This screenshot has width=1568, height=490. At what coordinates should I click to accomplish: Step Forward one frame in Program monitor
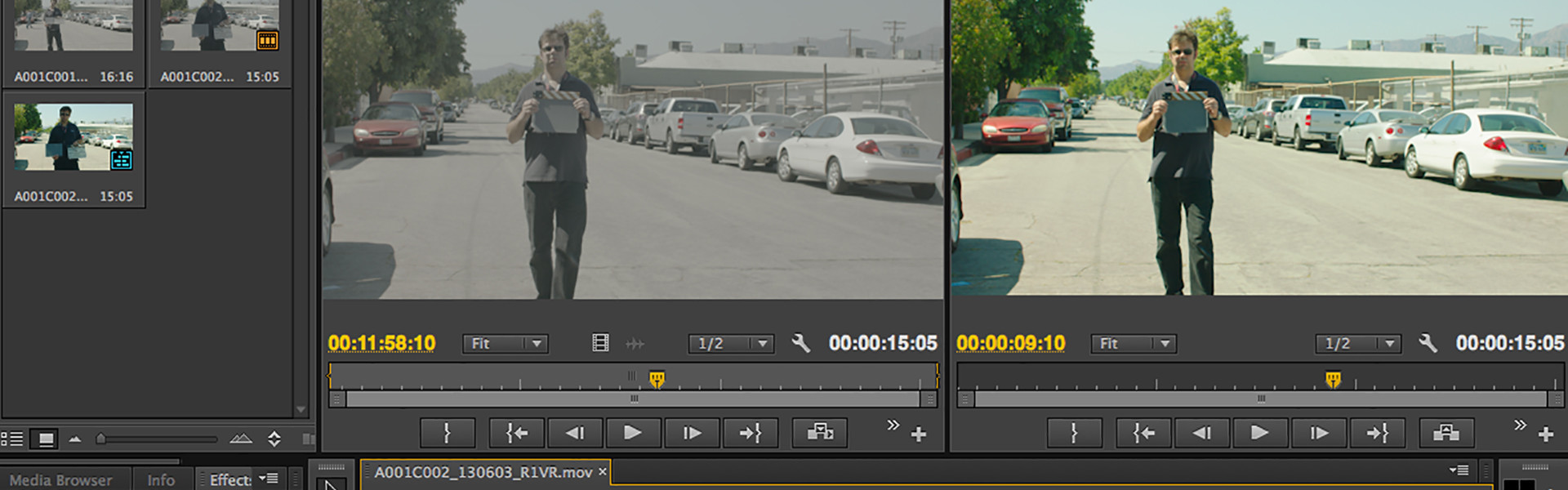pos(1319,433)
